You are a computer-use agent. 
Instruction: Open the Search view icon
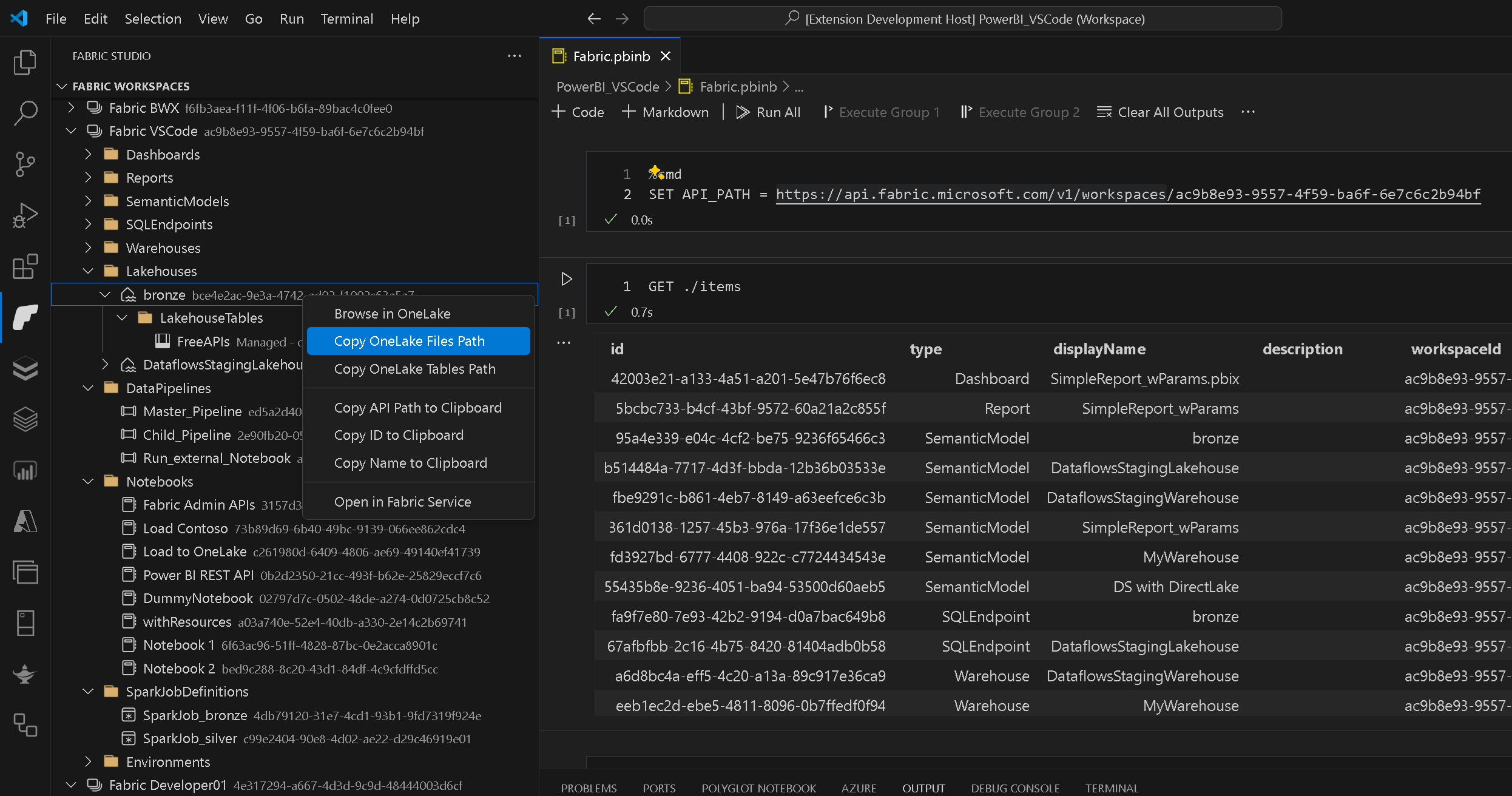coord(25,113)
